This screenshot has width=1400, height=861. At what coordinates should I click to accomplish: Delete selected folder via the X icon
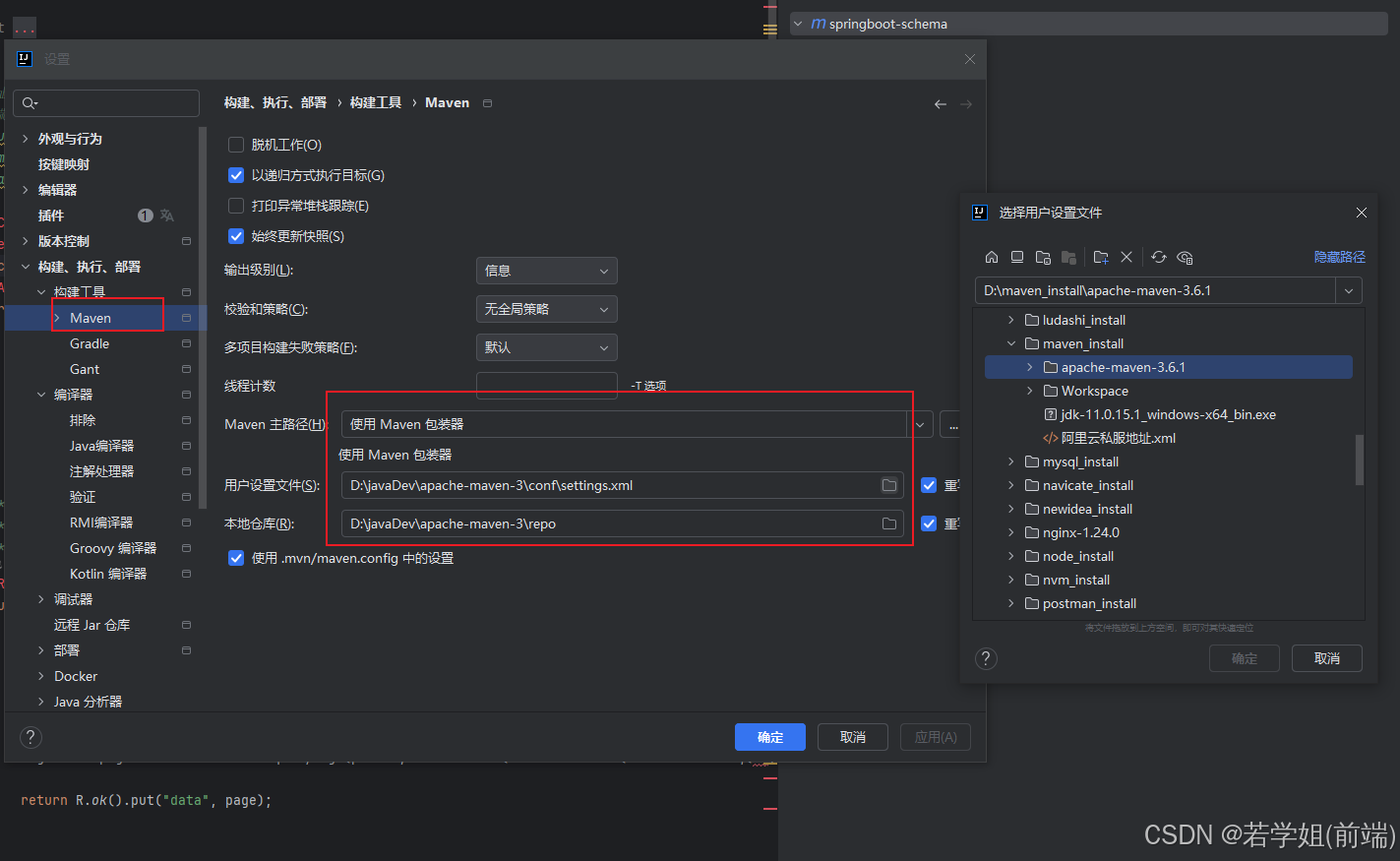[1126, 257]
